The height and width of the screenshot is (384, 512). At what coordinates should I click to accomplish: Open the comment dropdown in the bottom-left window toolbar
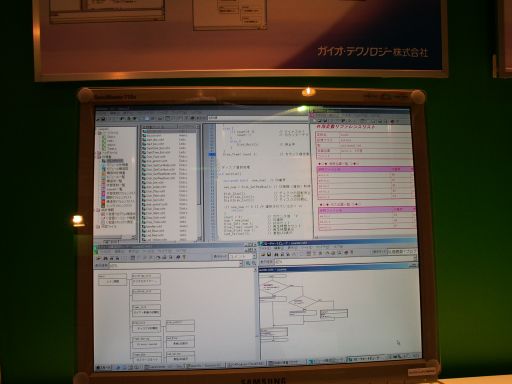(x=242, y=257)
